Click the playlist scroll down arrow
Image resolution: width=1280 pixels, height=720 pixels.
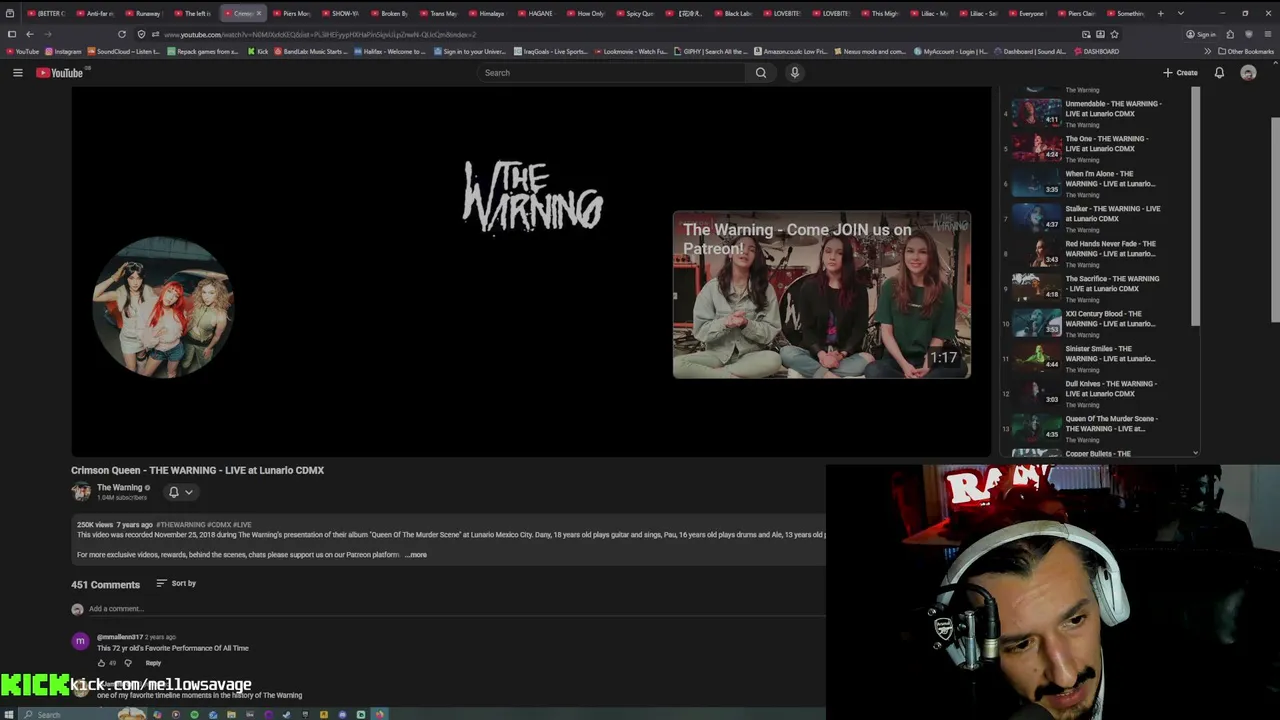pyautogui.click(x=1195, y=453)
